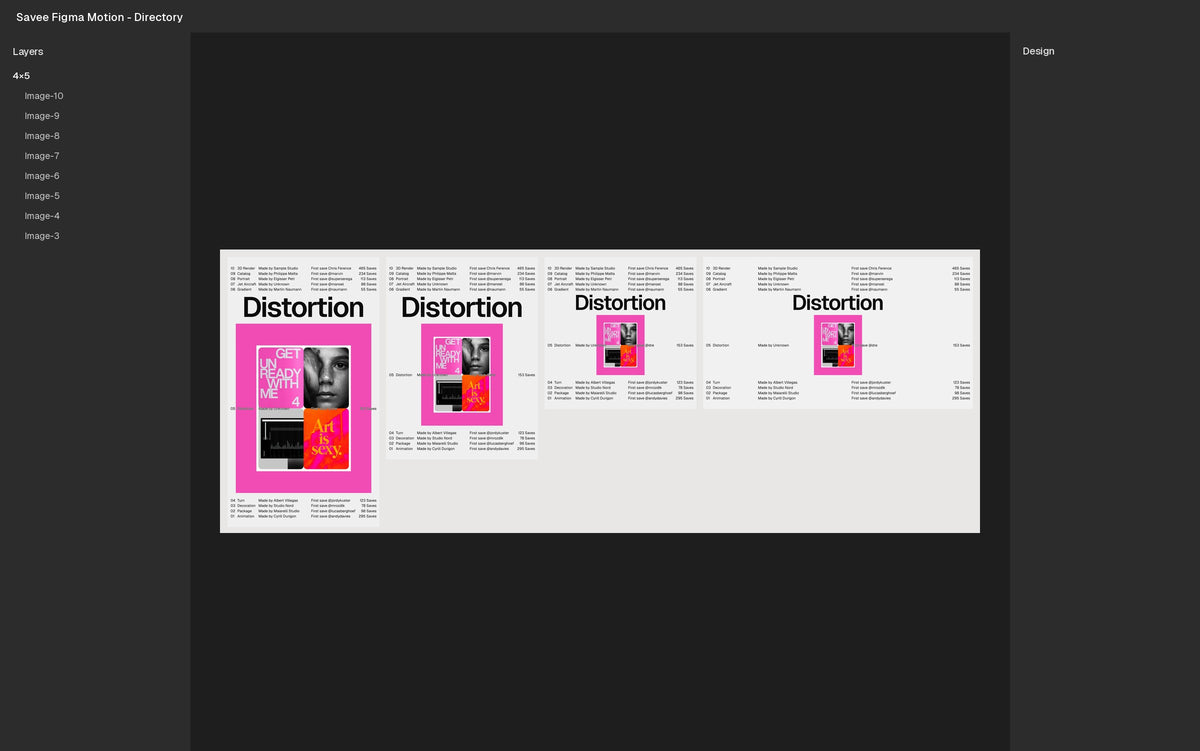The width and height of the screenshot is (1200, 751).
Task: Click the widest Distortion artboard on canvas
Action: pyautogui.click(x=838, y=333)
